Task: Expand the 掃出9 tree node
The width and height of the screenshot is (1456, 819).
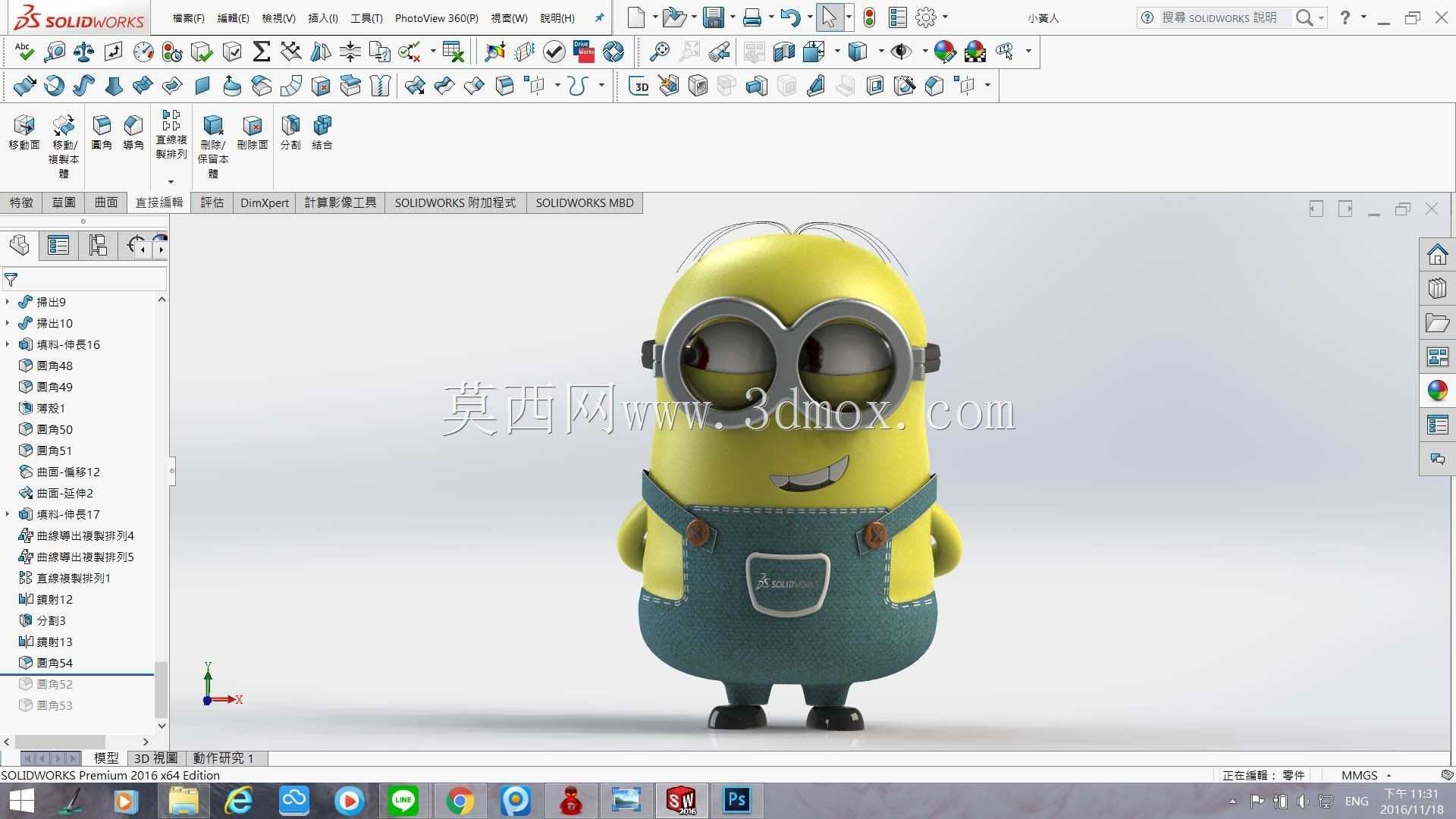Action: coord(8,302)
